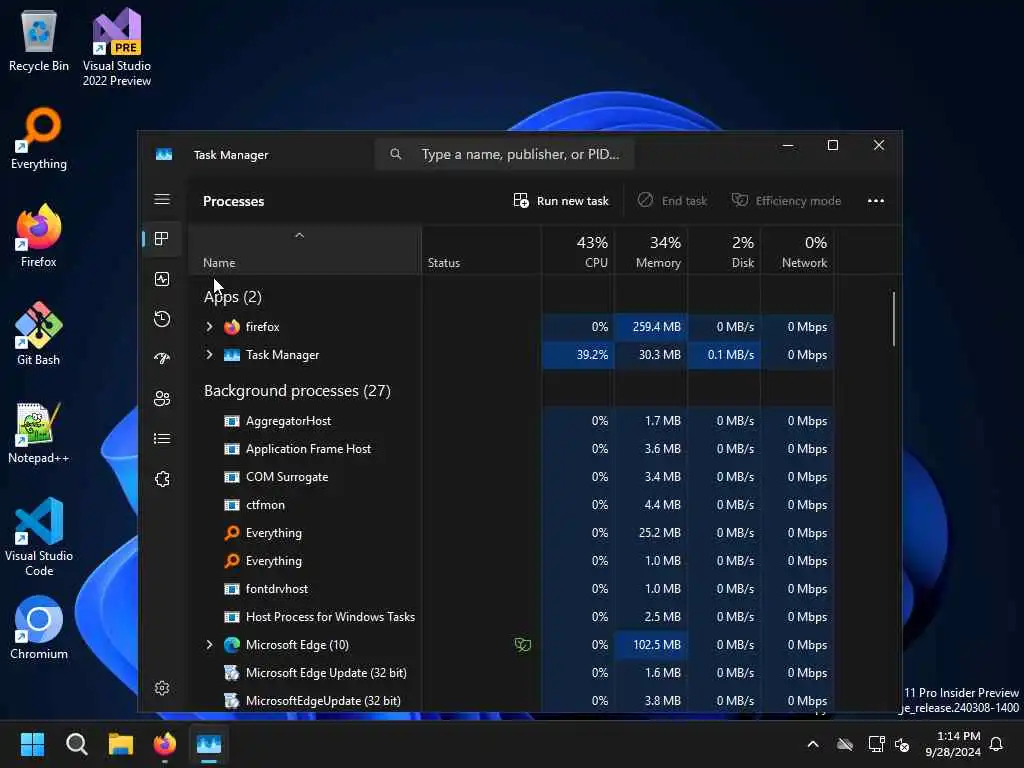The image size is (1024, 768).
Task: Select the Firefox desktop shortcut
Action: [39, 236]
